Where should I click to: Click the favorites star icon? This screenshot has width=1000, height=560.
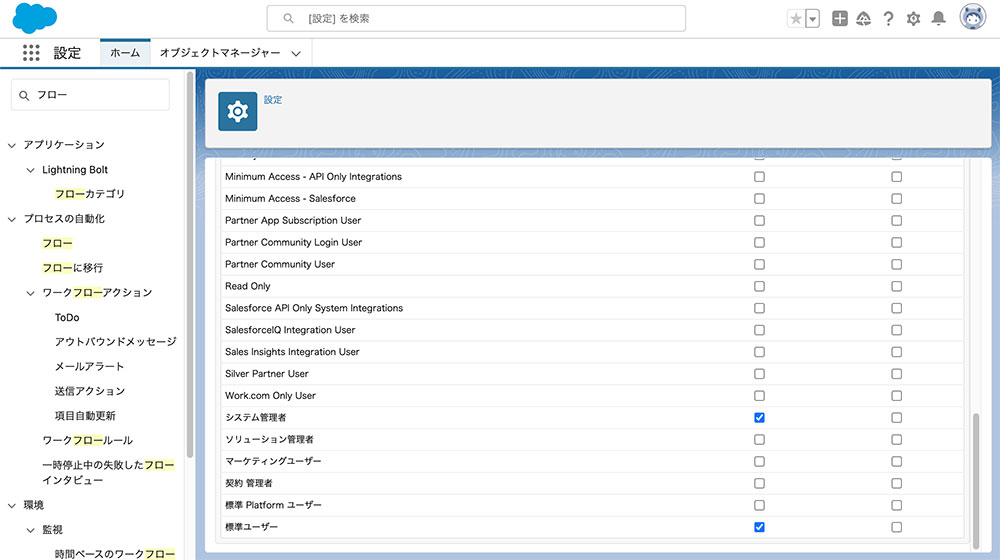796,18
